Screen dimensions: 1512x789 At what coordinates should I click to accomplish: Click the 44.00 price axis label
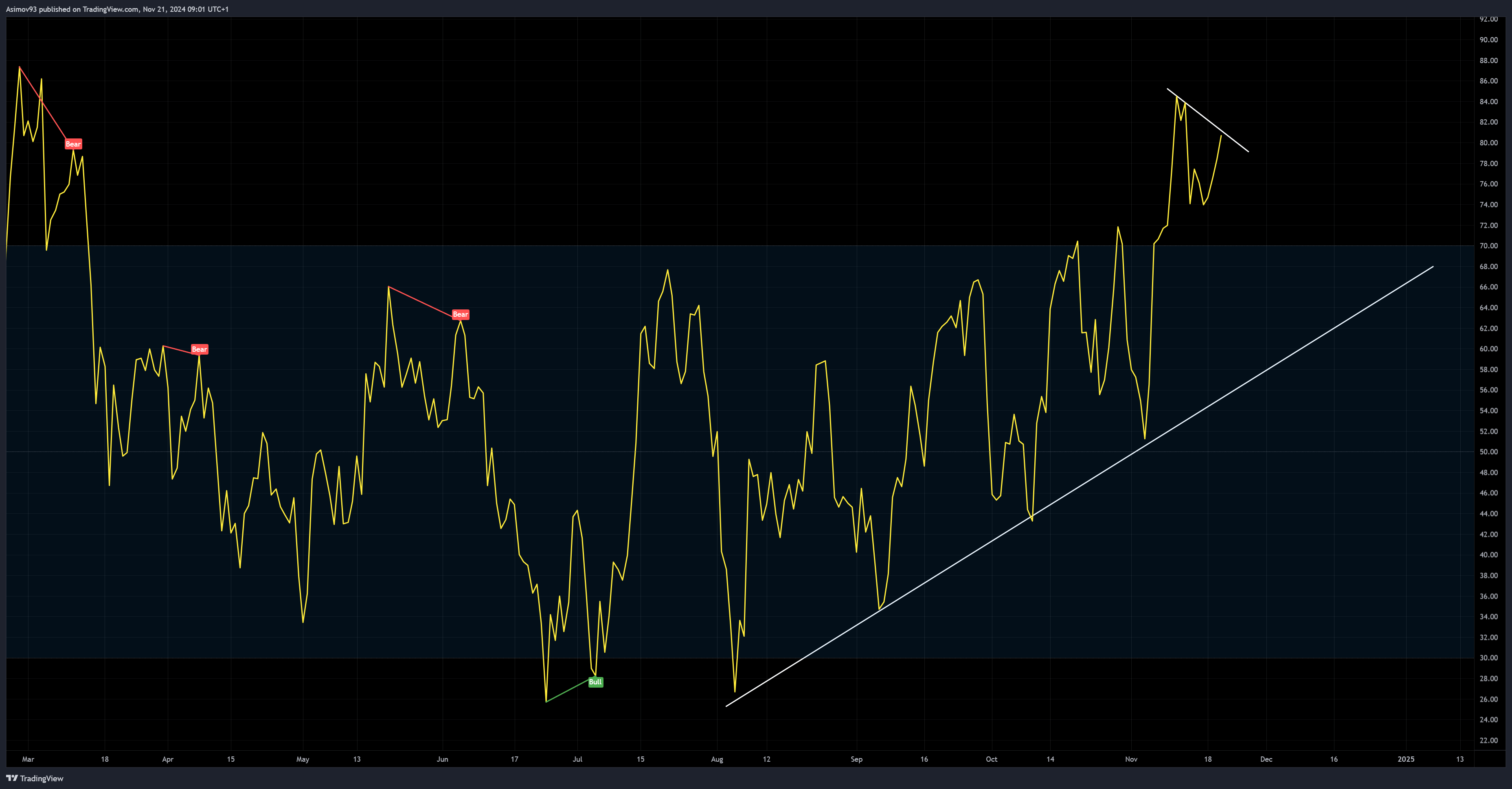(1488, 513)
